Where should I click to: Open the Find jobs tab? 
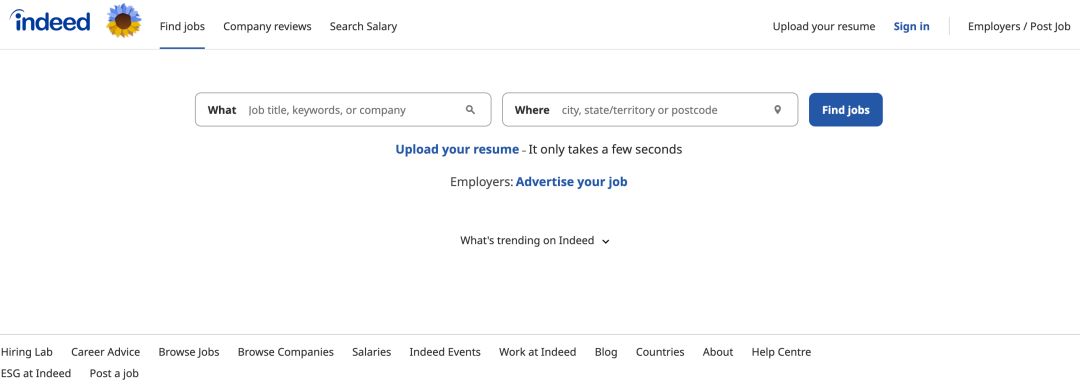pyautogui.click(x=183, y=26)
